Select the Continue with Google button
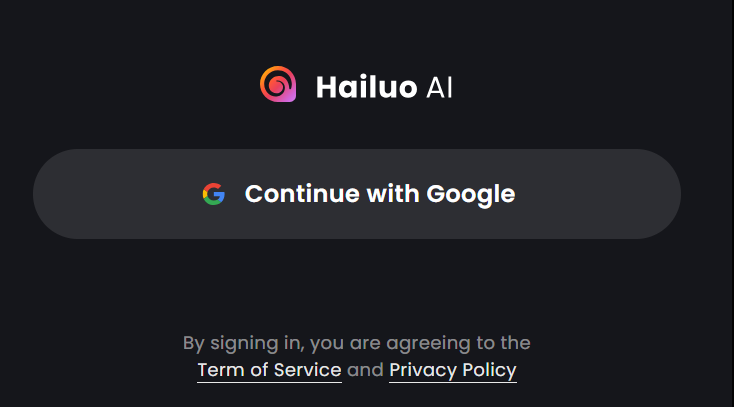The width and height of the screenshot is (734, 407). pyautogui.click(x=357, y=194)
